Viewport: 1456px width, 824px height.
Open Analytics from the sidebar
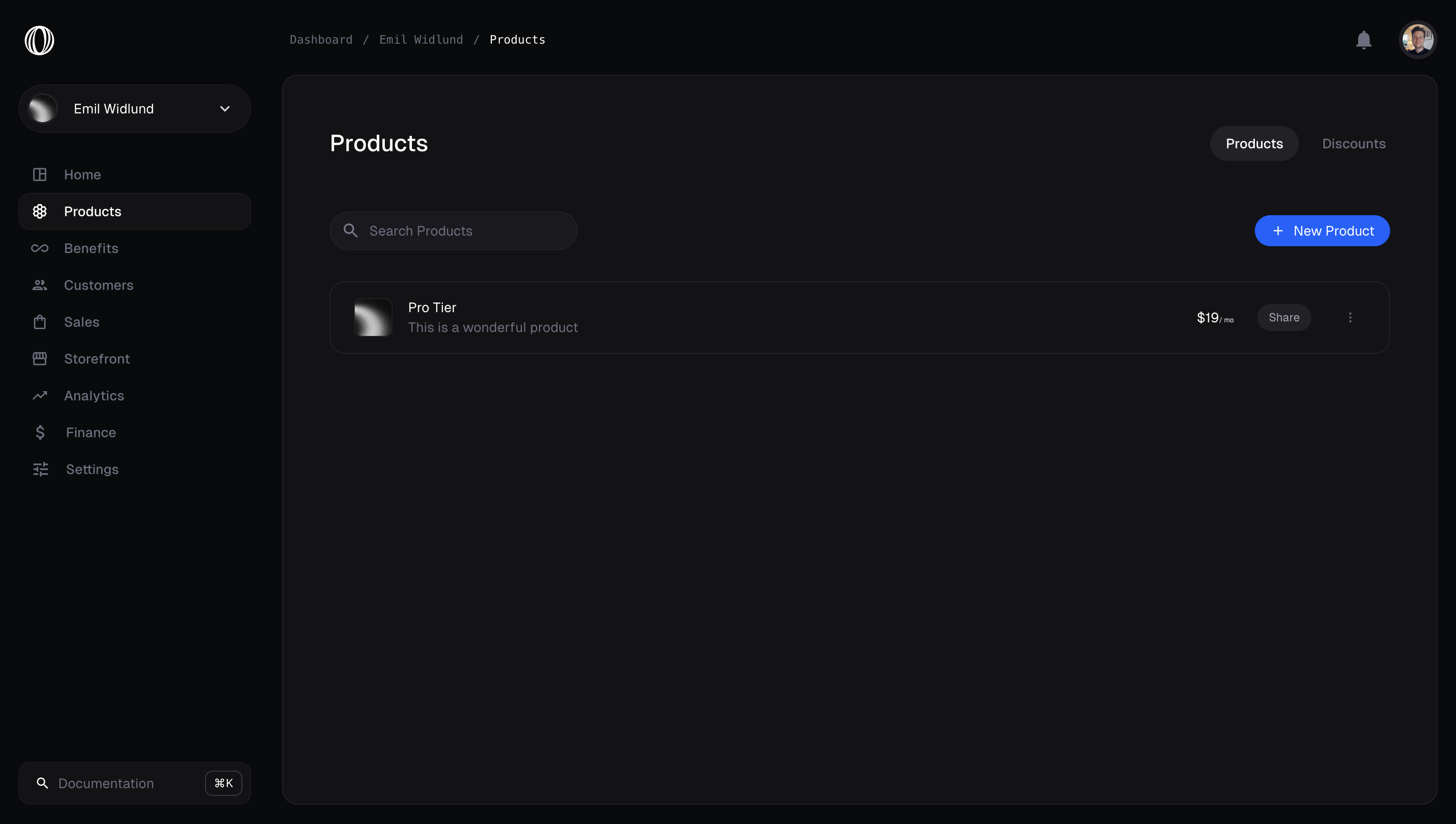coord(94,395)
